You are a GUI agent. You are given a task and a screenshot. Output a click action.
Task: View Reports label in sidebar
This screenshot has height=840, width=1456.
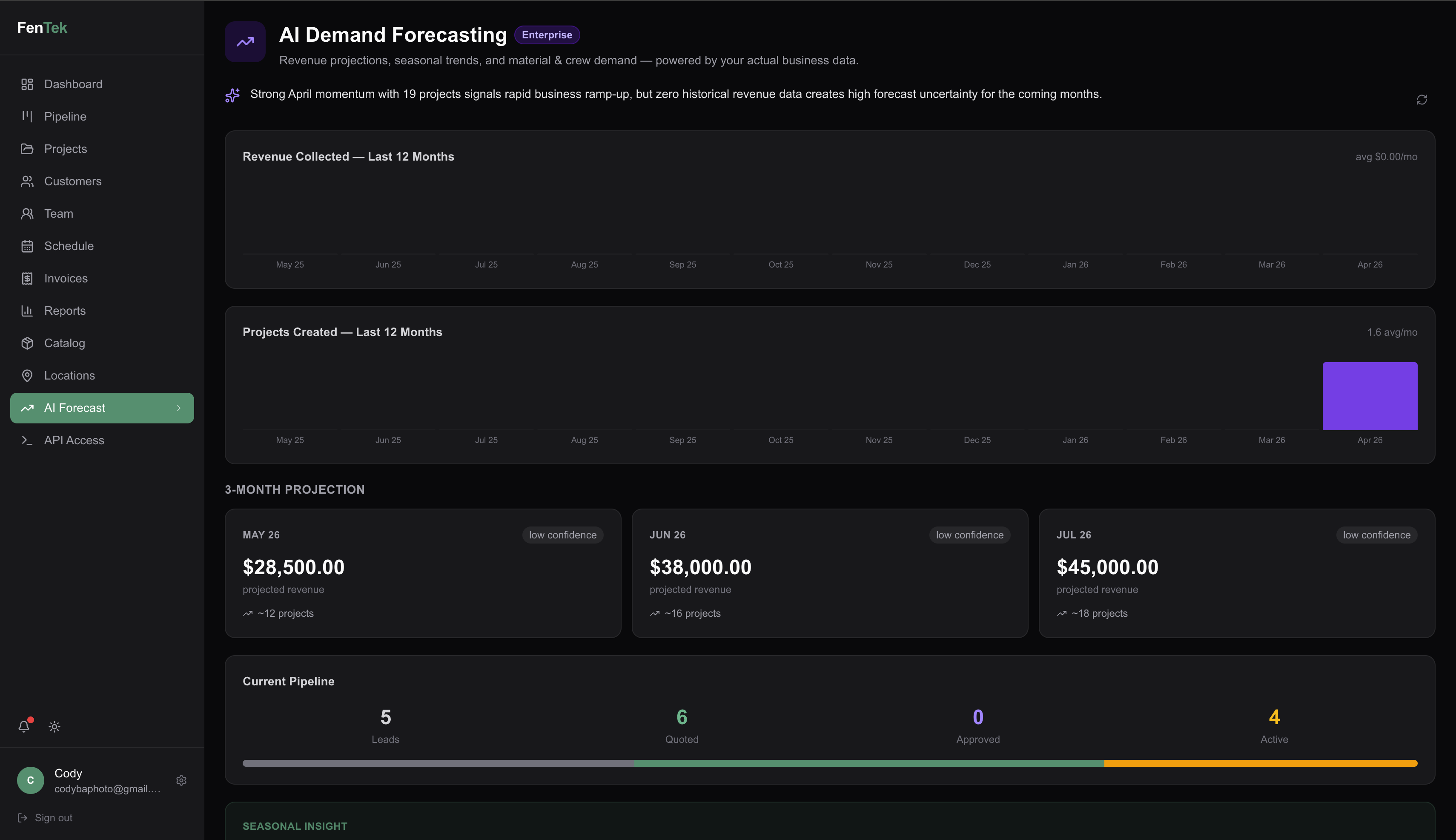65,311
